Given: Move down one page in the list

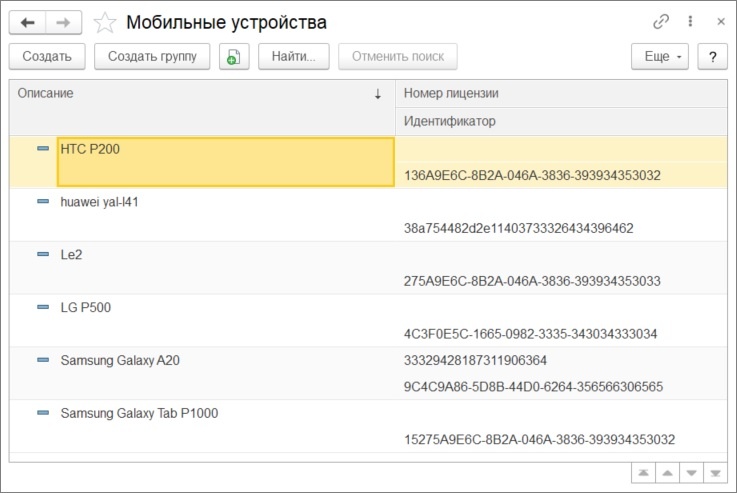Looking at the screenshot, I should (x=691, y=473).
